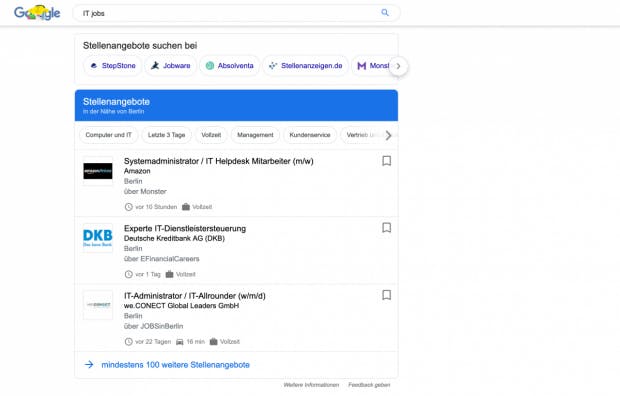
Task: Apply the Vollzeit filter chip
Action: [211, 135]
